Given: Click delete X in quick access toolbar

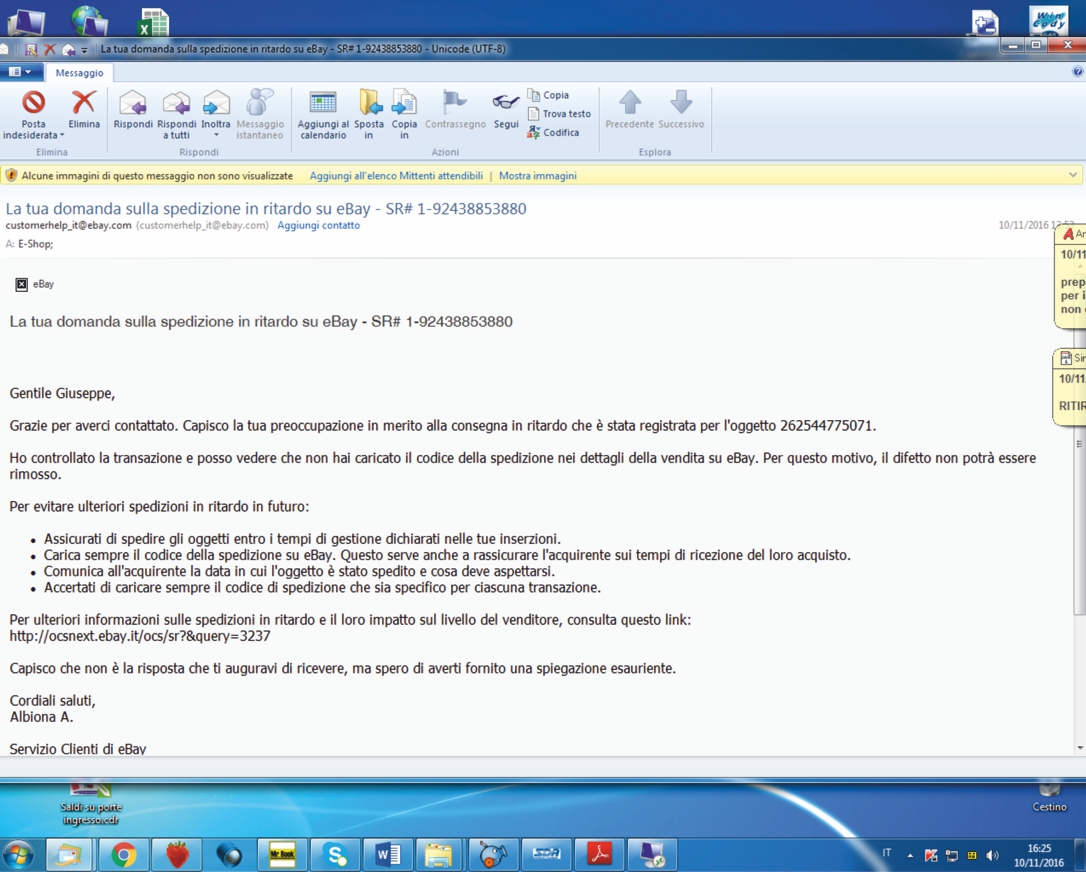Looking at the screenshot, I should coord(49,49).
